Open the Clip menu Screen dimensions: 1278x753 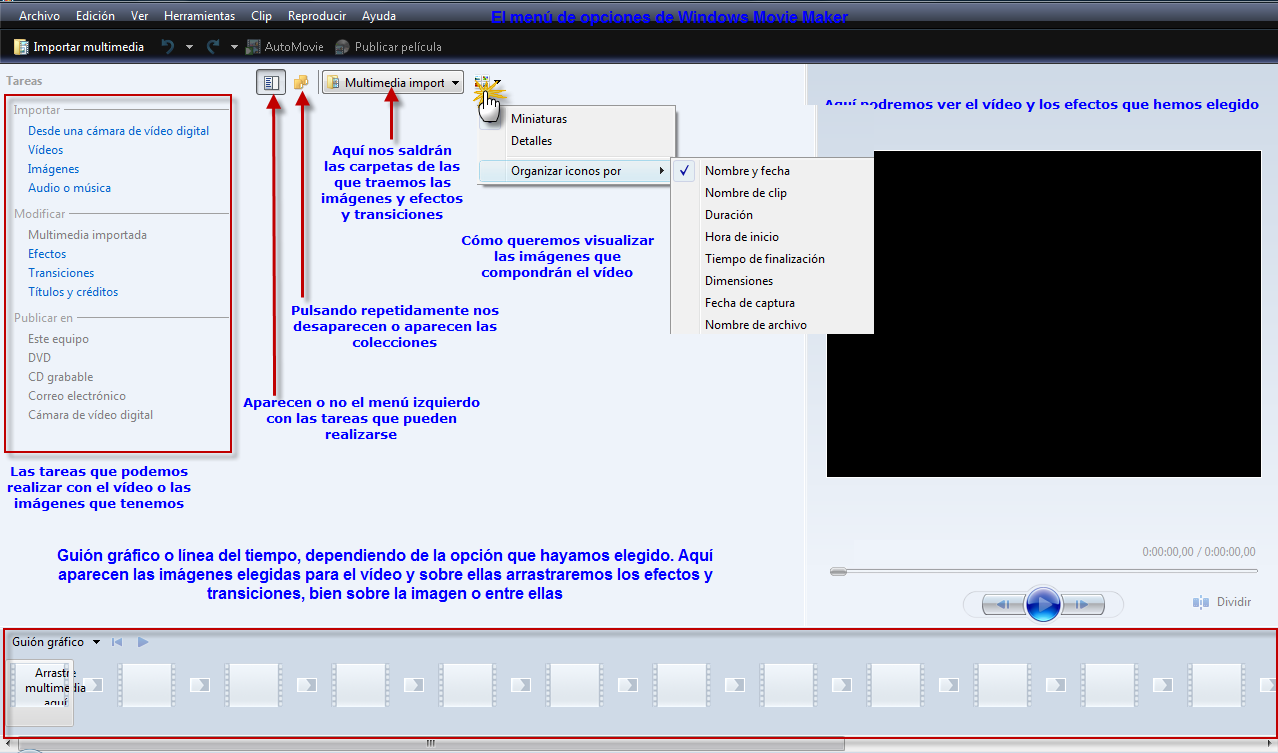[261, 16]
